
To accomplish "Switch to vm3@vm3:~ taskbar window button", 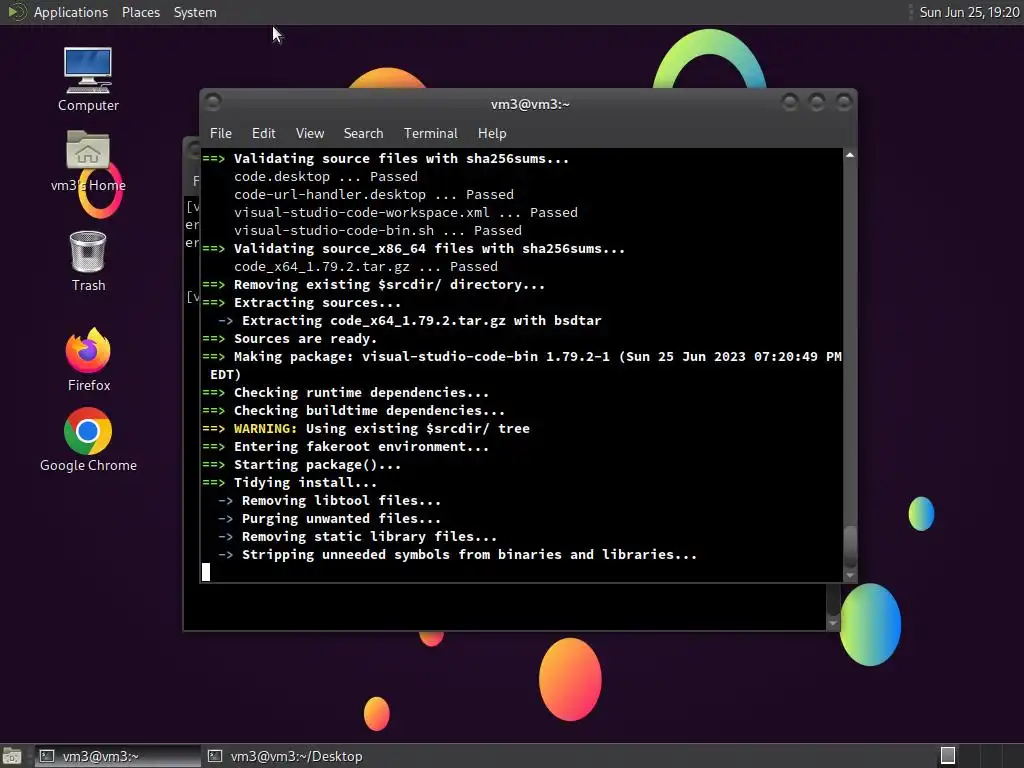I will pos(118,756).
